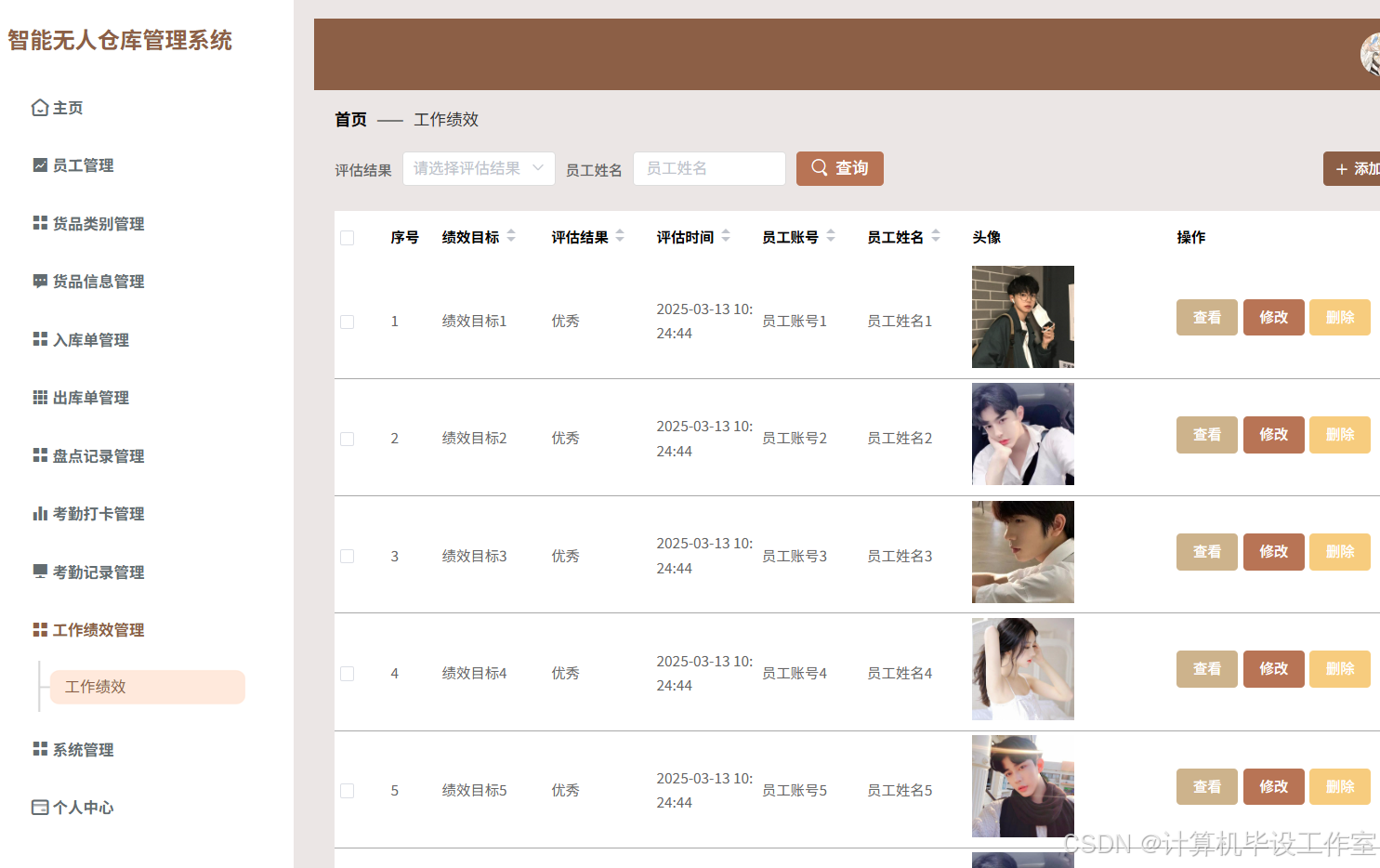This screenshot has height=868, width=1380.
Task: Click the grid icon beside 工作绩效管理
Action: tap(40, 630)
